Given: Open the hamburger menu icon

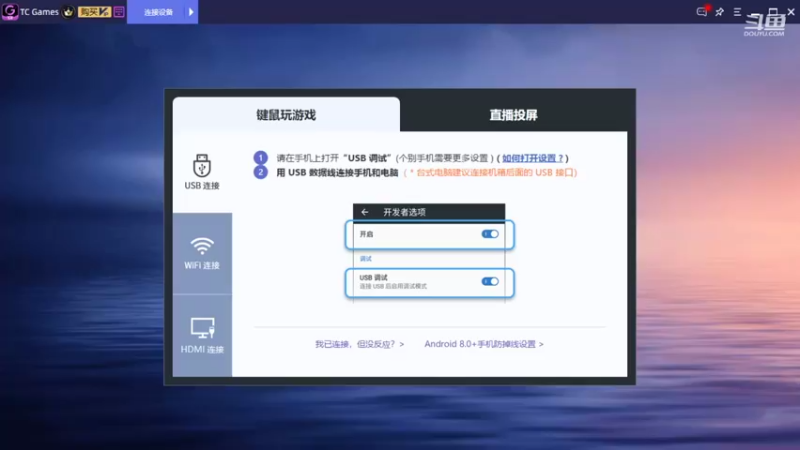Looking at the screenshot, I should (737, 12).
